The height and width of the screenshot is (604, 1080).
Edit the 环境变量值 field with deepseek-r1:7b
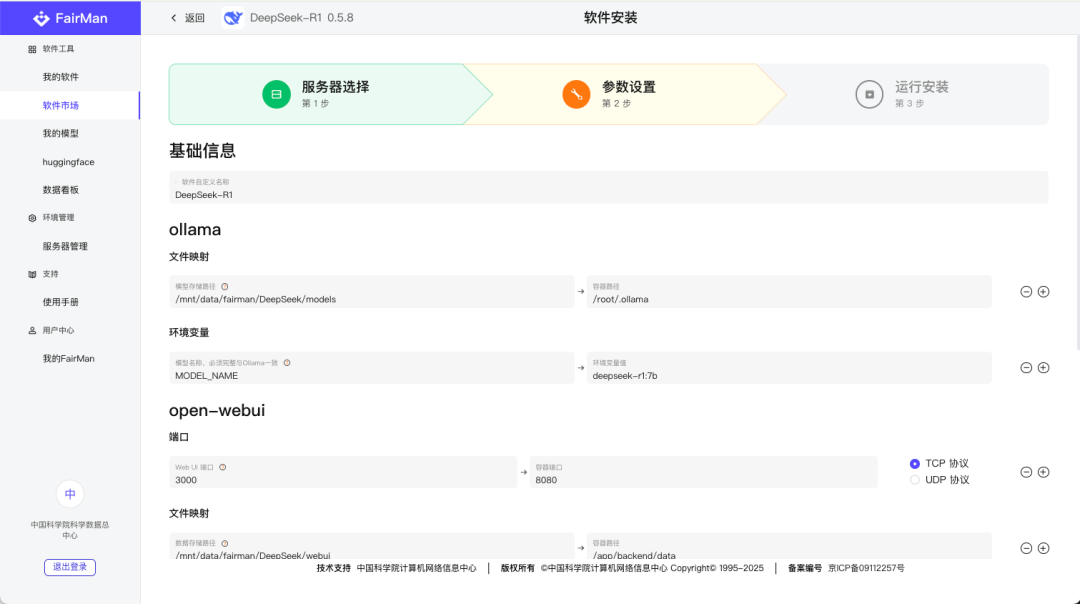point(789,368)
